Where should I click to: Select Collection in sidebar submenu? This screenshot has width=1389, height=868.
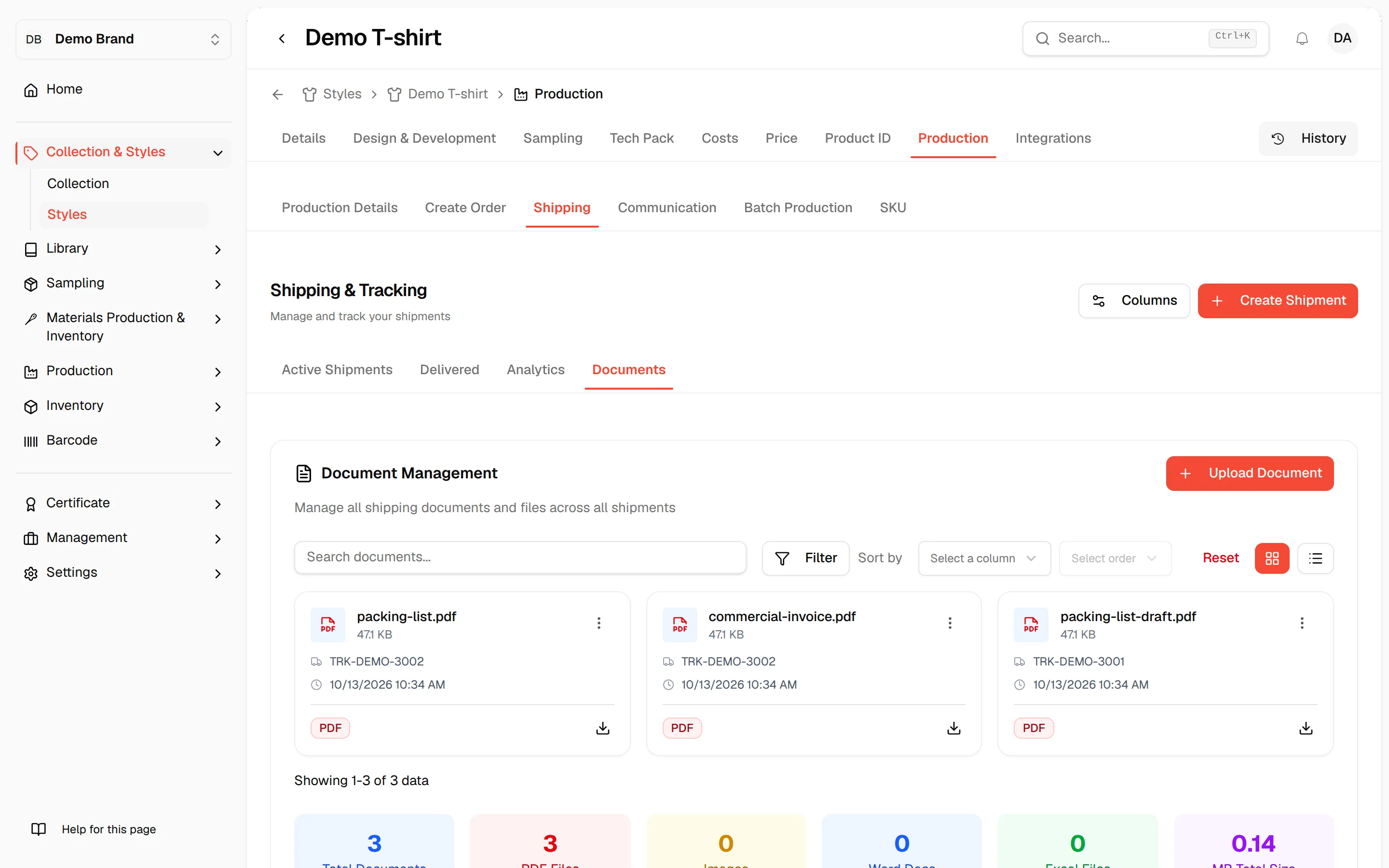78,184
